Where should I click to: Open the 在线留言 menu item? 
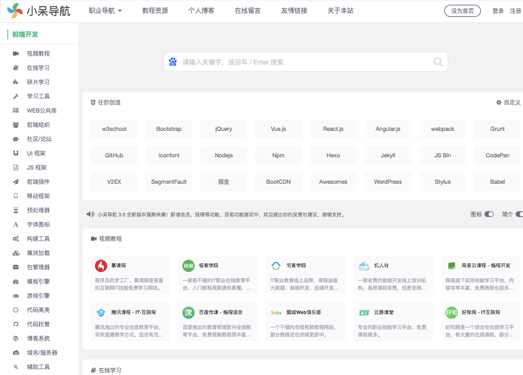(x=247, y=11)
